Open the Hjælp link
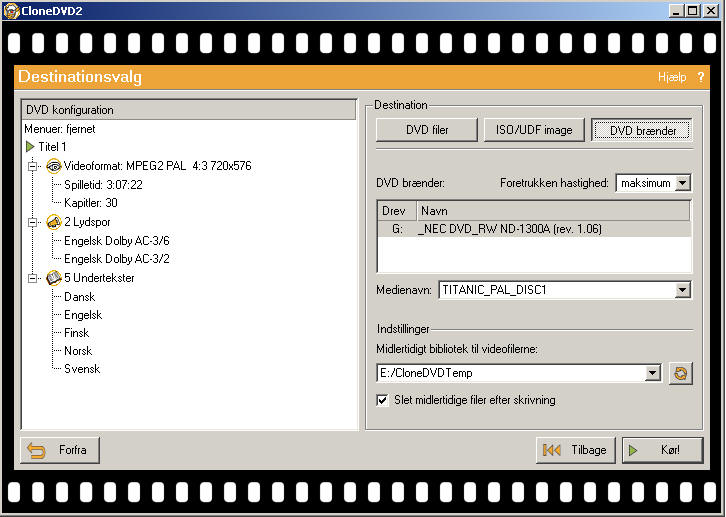This screenshot has height=517, width=726. (x=672, y=77)
